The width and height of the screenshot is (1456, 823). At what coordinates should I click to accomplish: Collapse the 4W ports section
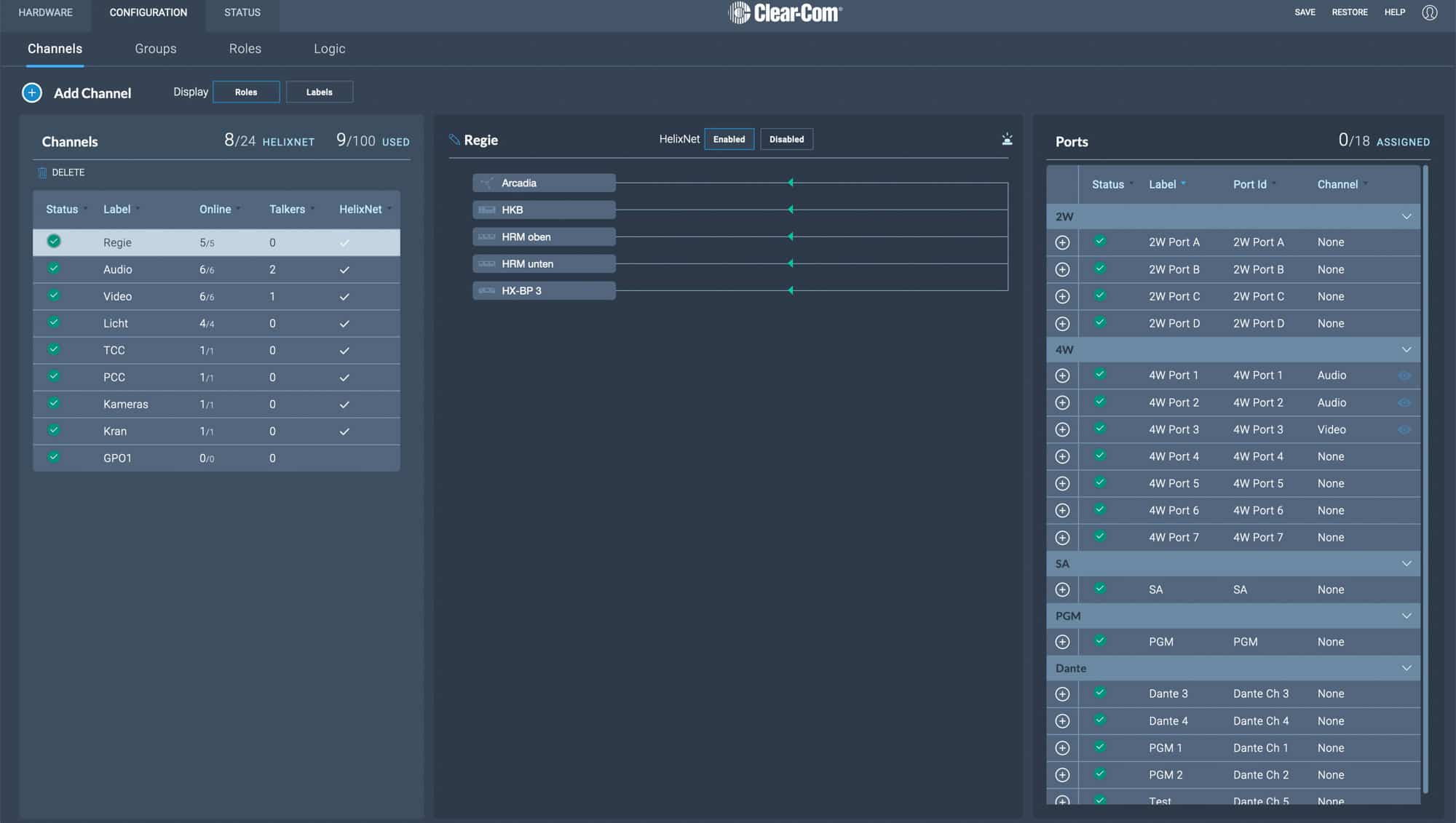(x=1406, y=350)
